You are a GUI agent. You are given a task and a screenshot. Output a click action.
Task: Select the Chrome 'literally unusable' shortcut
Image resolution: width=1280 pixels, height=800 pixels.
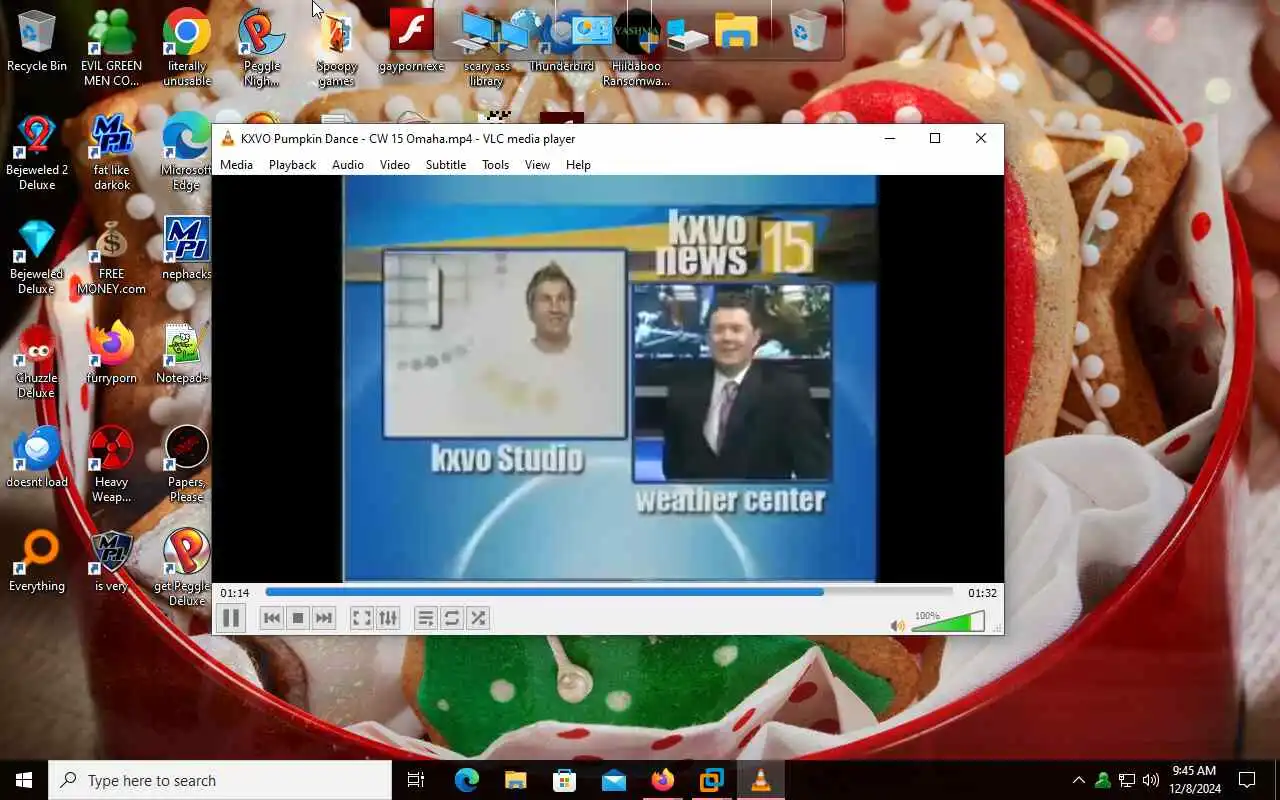[x=187, y=48]
